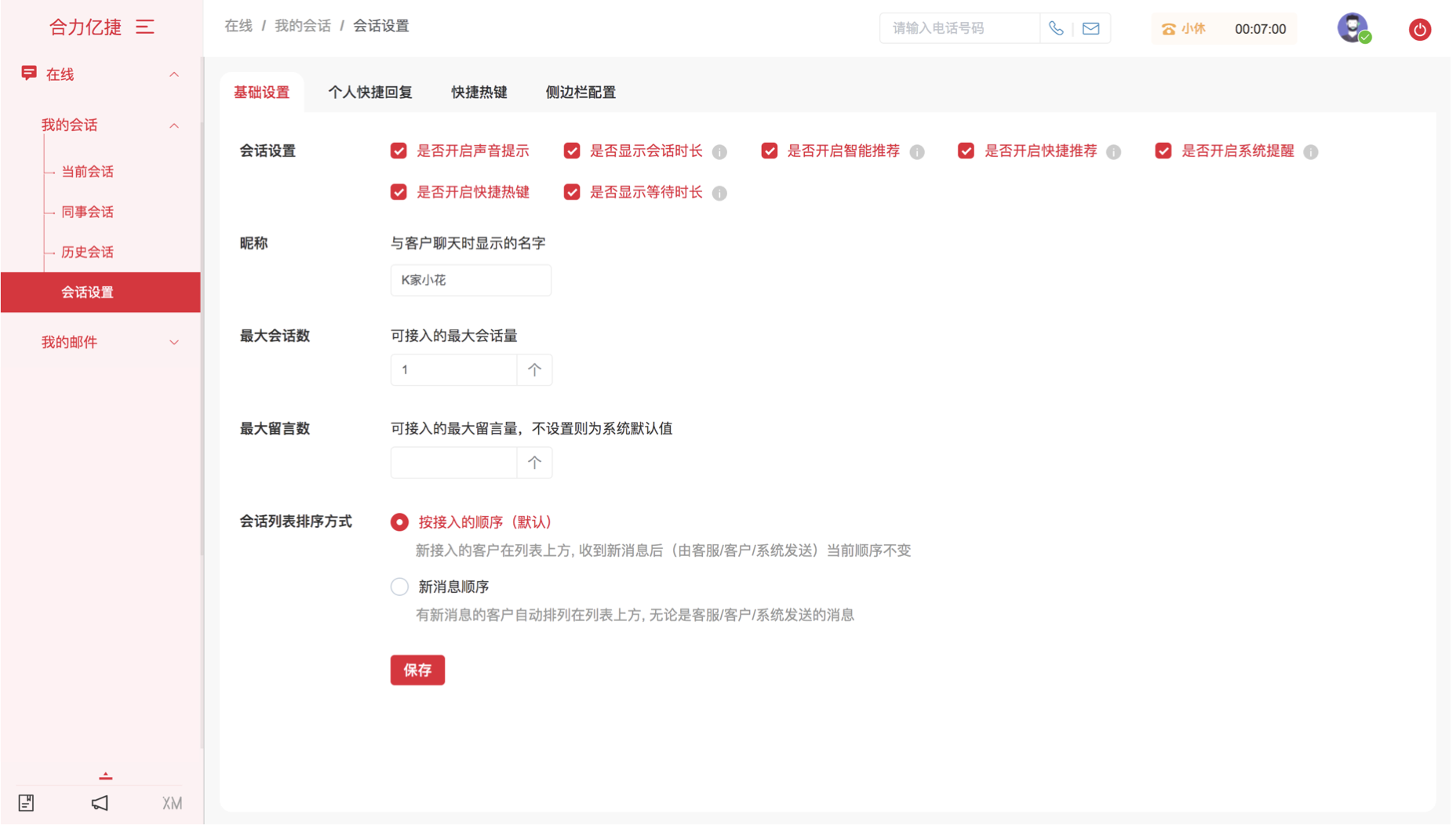This screenshot has height=825, width=1456.
Task: Collapse the 在线 sidebar section
Action: pyautogui.click(x=174, y=75)
